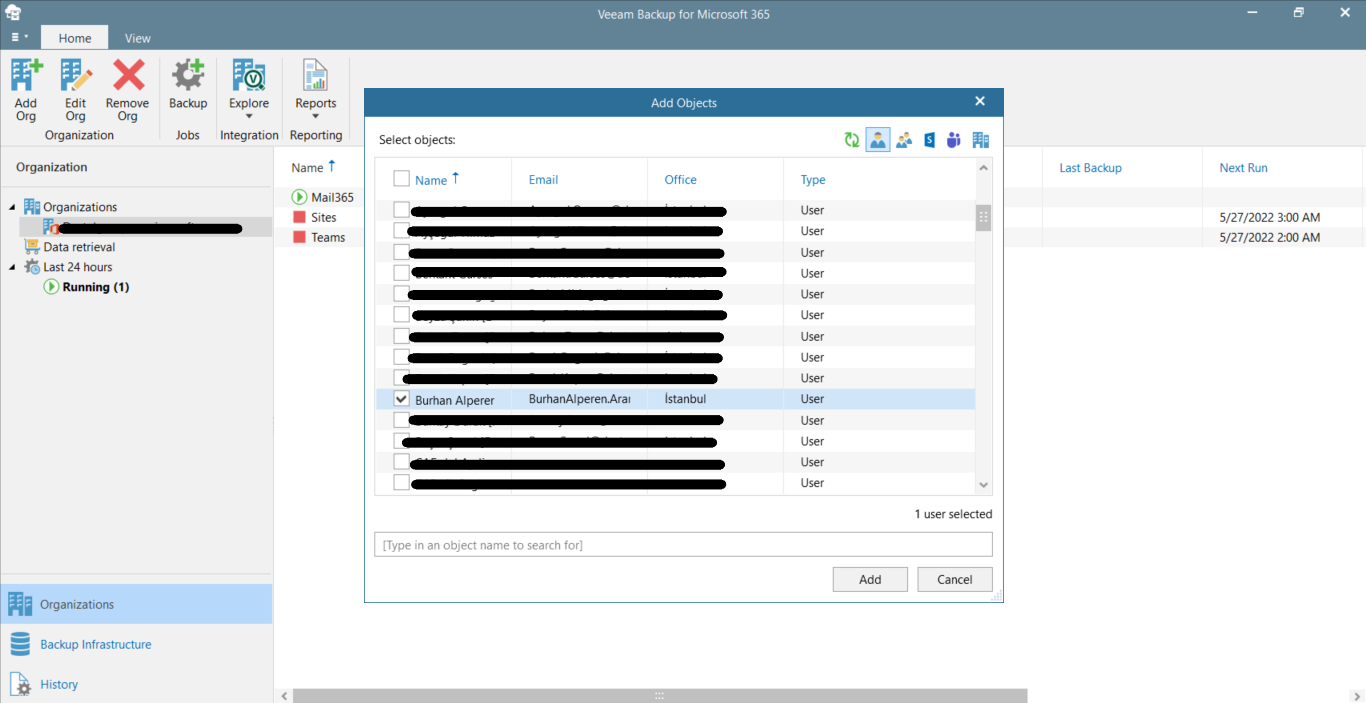Click the Organization buildings filter icon in dialog
1366x703 pixels.
(x=980, y=140)
